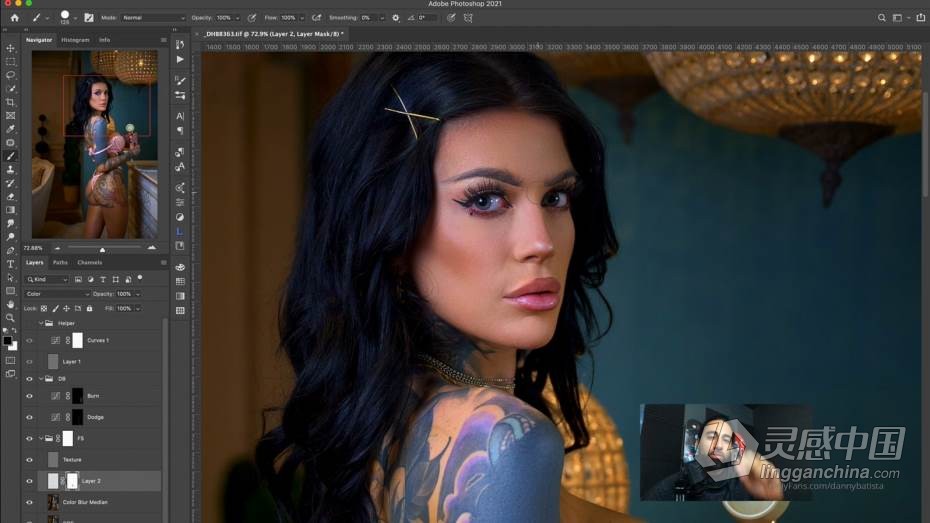Collapse the DB group
This screenshot has height=523, width=930.
[41, 378]
